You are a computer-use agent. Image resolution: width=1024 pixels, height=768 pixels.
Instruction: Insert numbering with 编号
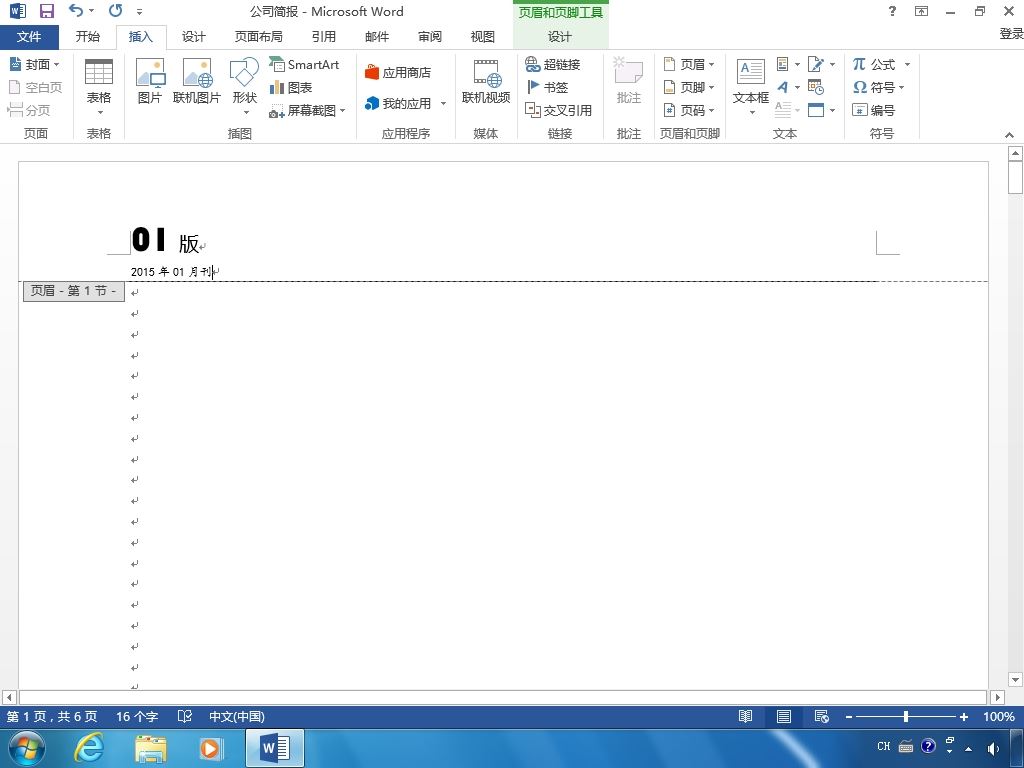tap(873, 110)
